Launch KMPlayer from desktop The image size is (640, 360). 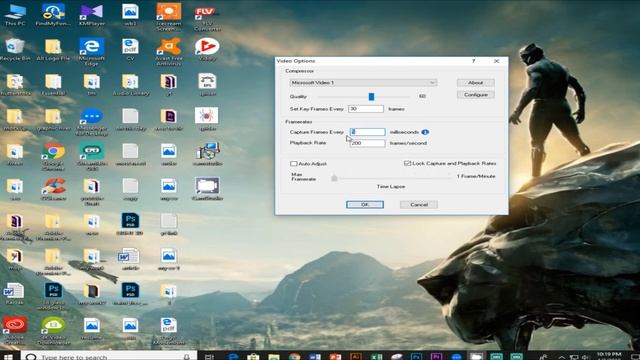(x=91, y=15)
